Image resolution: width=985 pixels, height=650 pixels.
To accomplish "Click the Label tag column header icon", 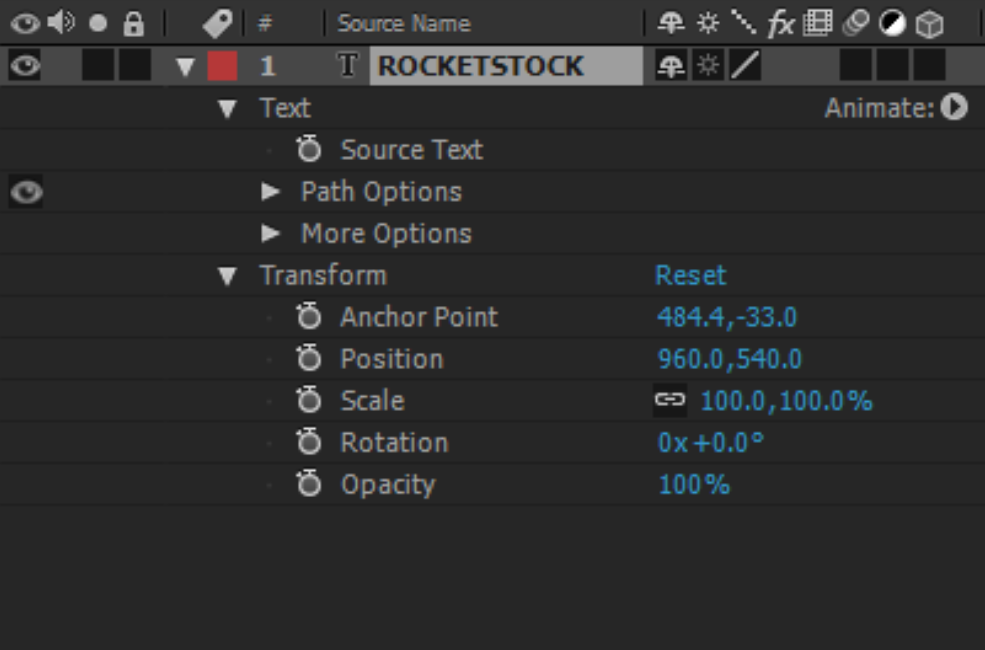I will [x=217, y=24].
